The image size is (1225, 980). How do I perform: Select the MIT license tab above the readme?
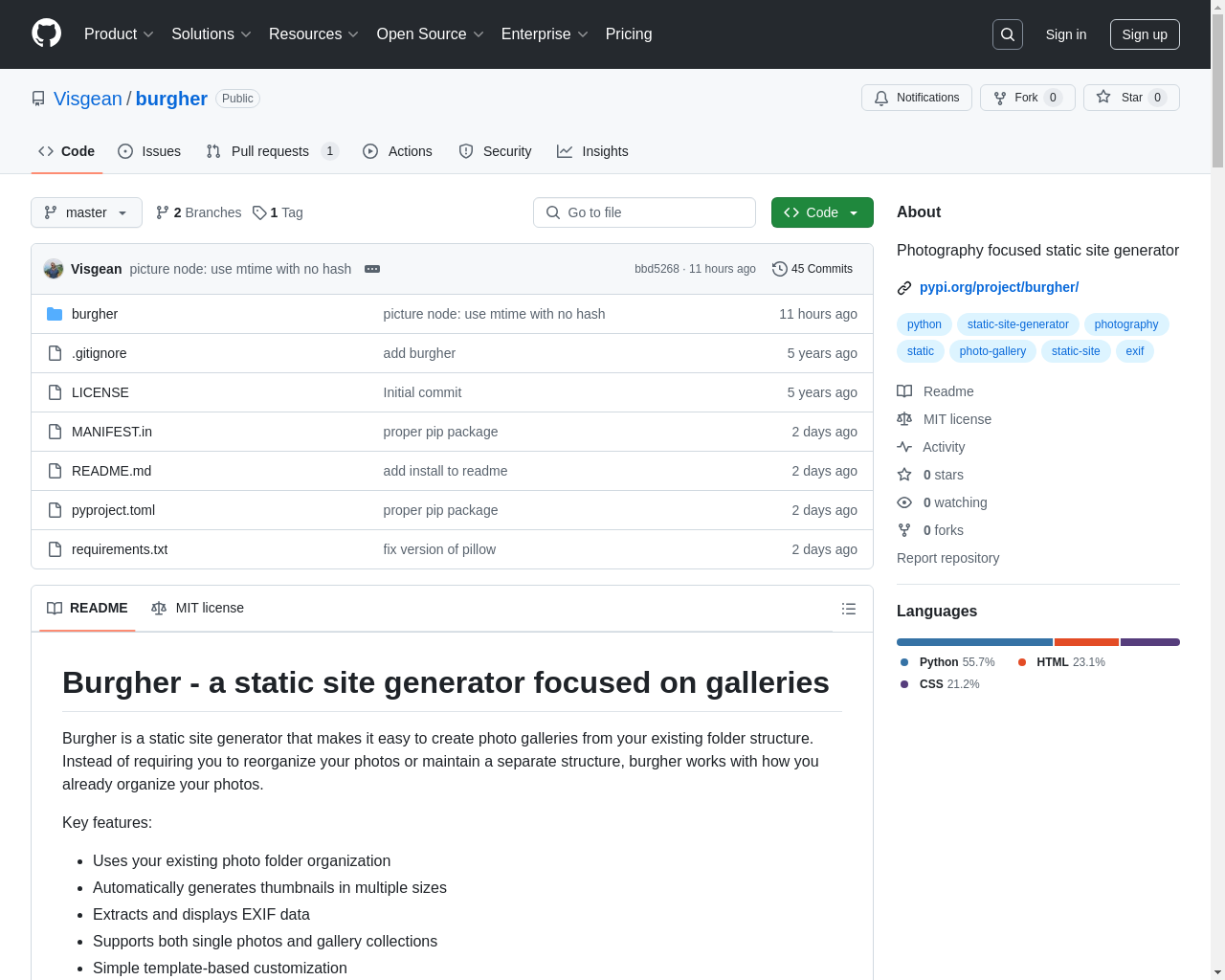pos(197,608)
